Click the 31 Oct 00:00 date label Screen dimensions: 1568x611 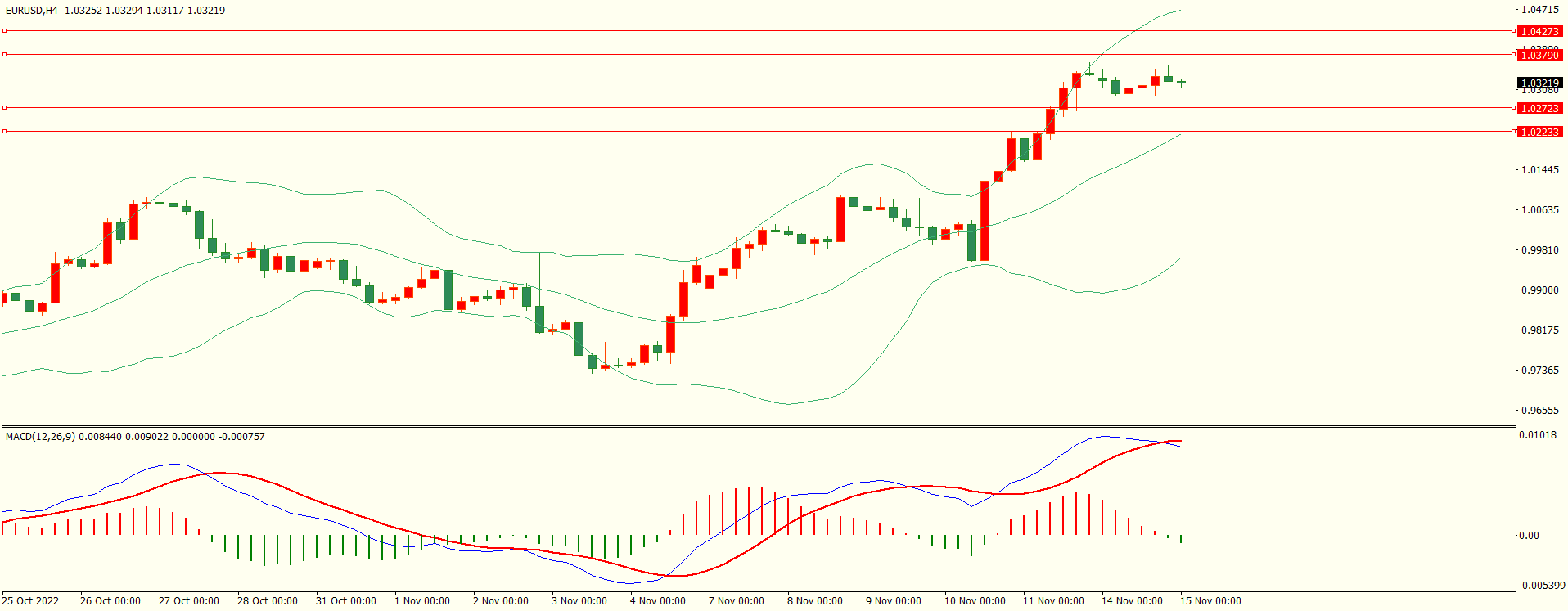[x=346, y=601]
